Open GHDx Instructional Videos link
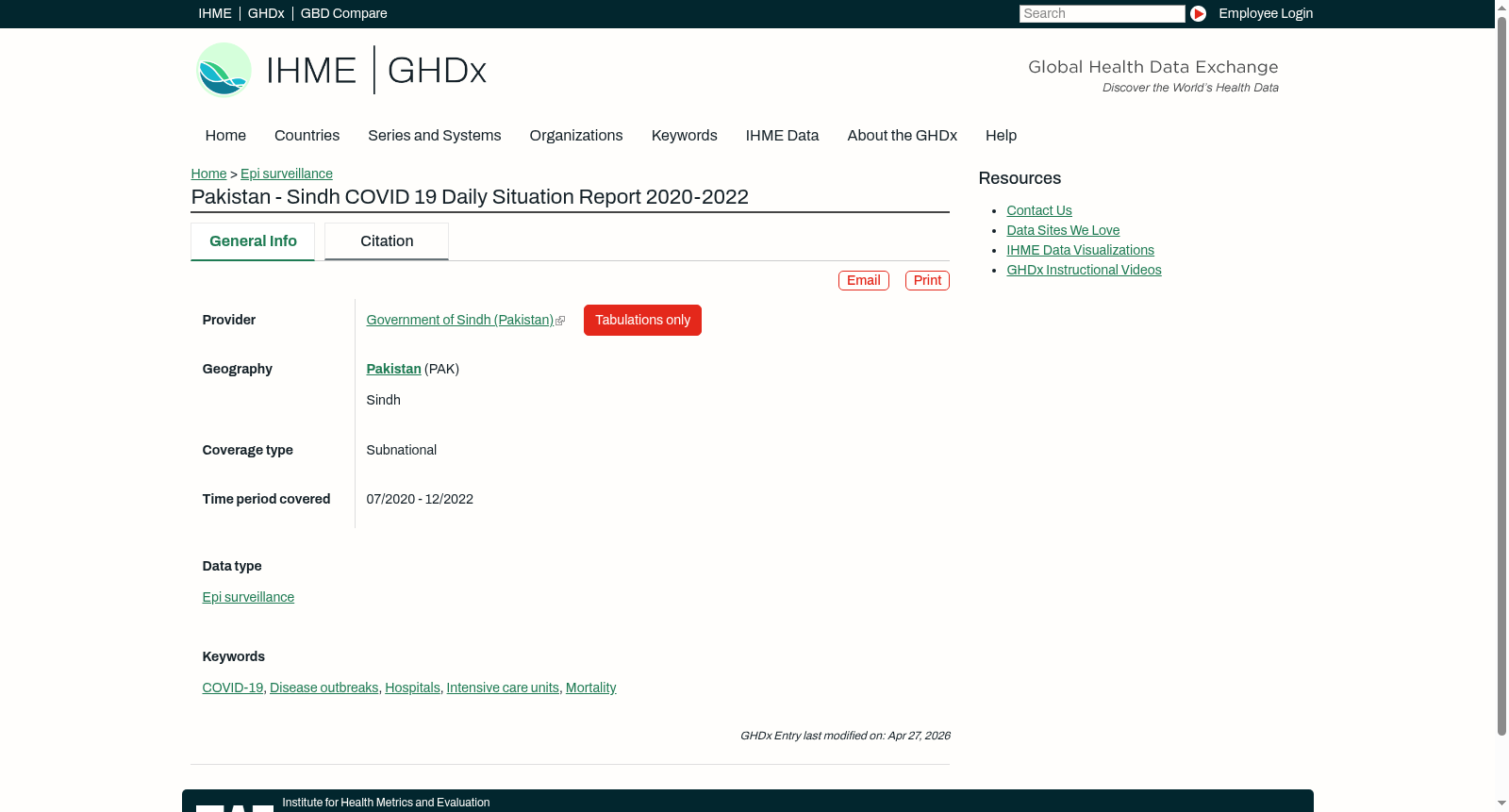Image resolution: width=1509 pixels, height=812 pixels. [x=1084, y=270]
